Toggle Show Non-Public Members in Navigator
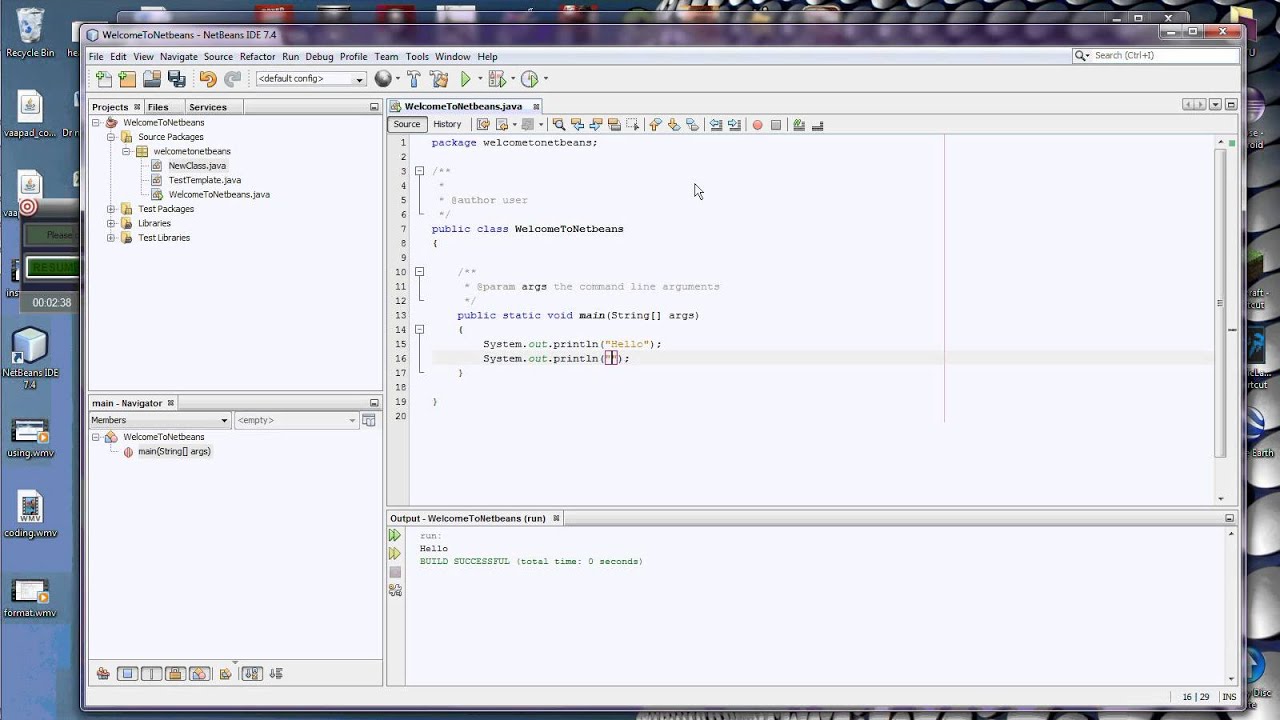The image size is (1280, 720). pyautogui.click(x=175, y=674)
